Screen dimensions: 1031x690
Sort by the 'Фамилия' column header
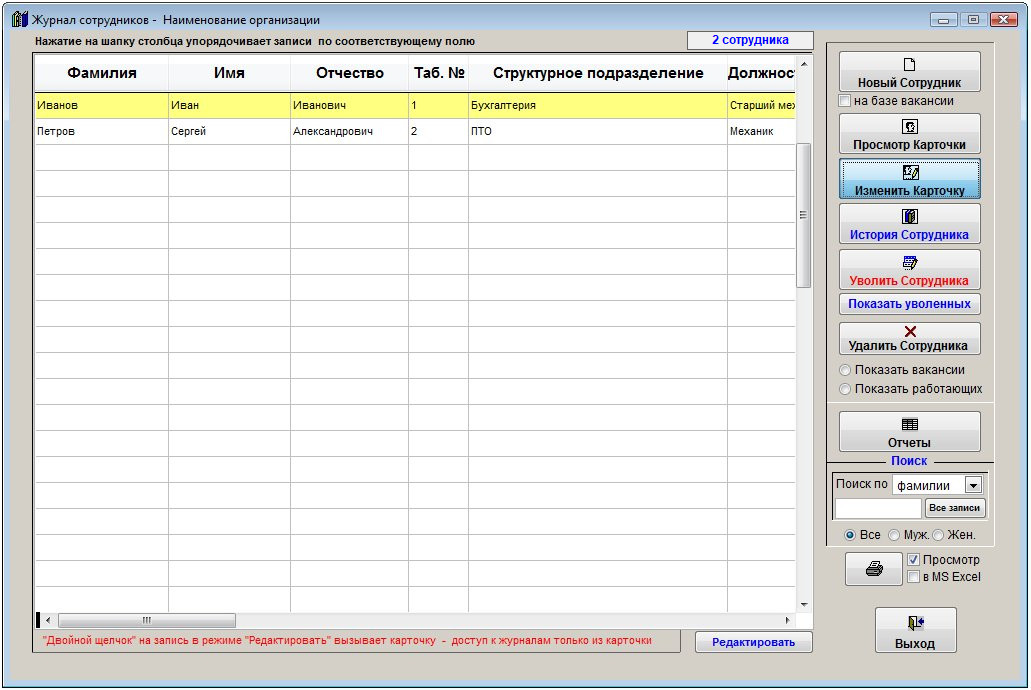point(102,73)
